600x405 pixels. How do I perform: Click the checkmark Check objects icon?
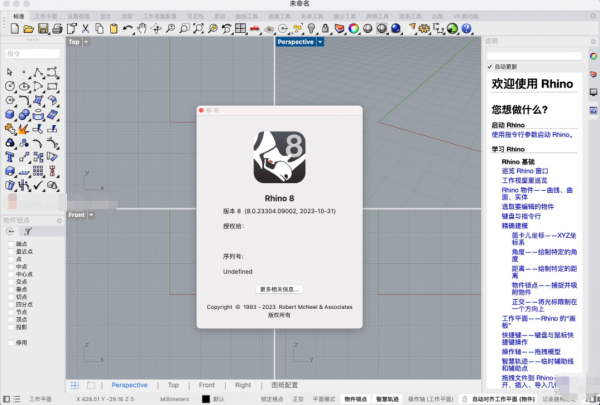point(38,185)
